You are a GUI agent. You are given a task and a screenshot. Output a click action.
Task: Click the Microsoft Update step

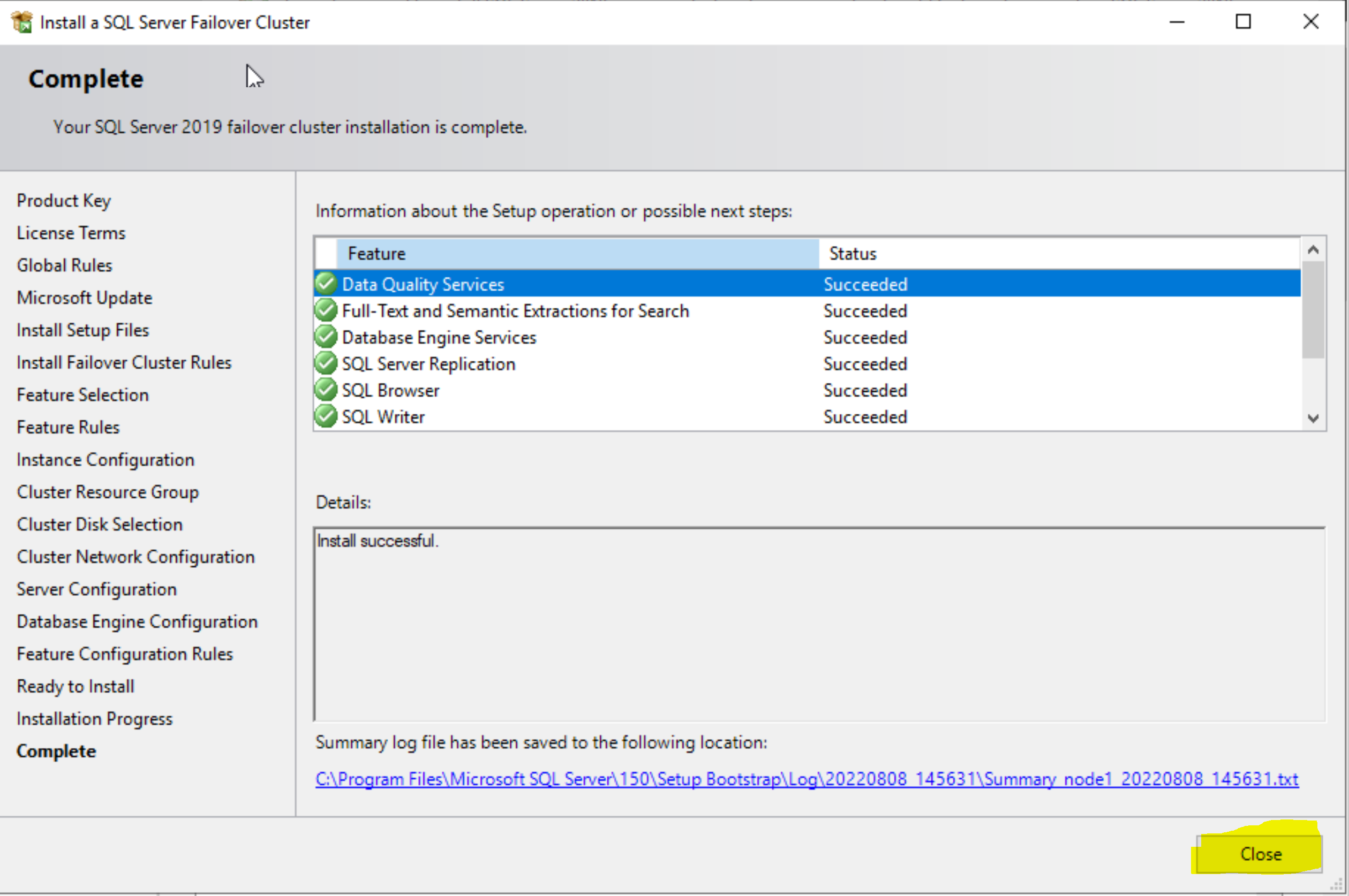click(85, 298)
